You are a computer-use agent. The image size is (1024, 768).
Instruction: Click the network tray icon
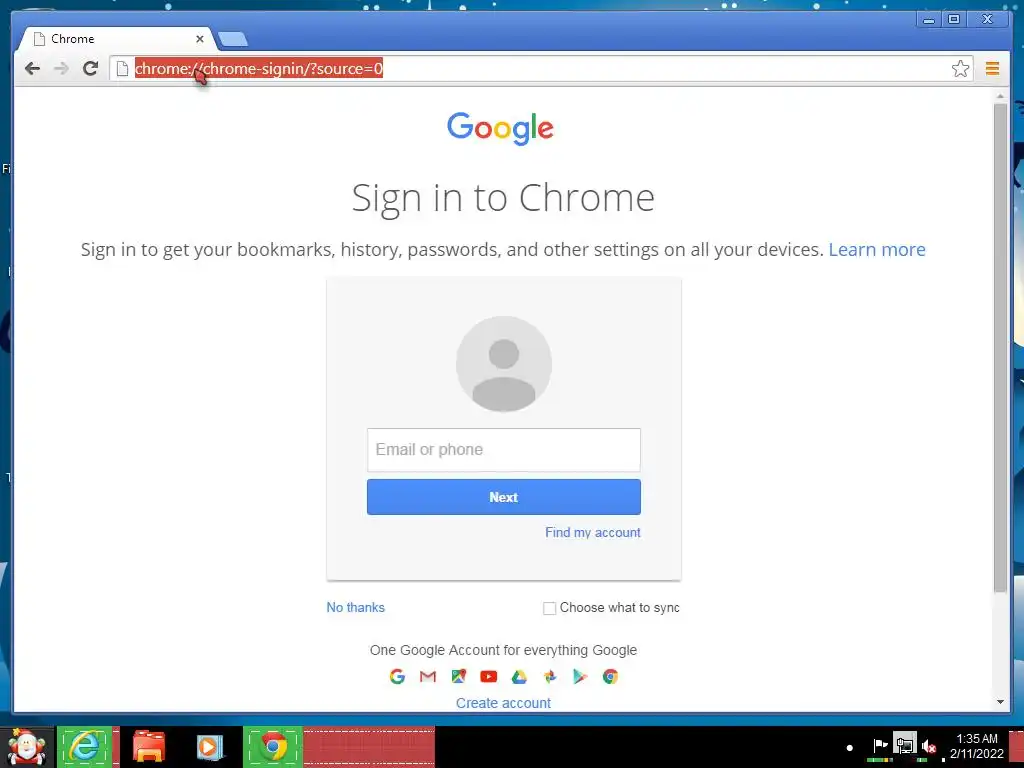click(905, 744)
